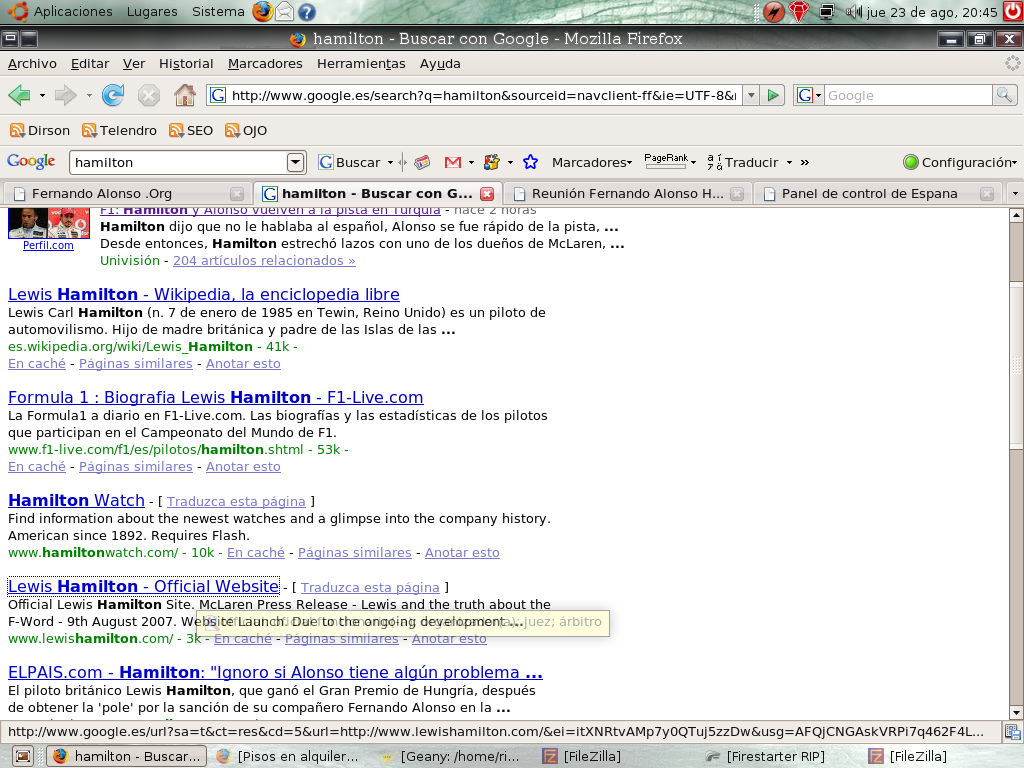Screen dimensions: 1024x768
Task: Open the ELPAIS.com Hamilton result link
Action: (x=275, y=672)
